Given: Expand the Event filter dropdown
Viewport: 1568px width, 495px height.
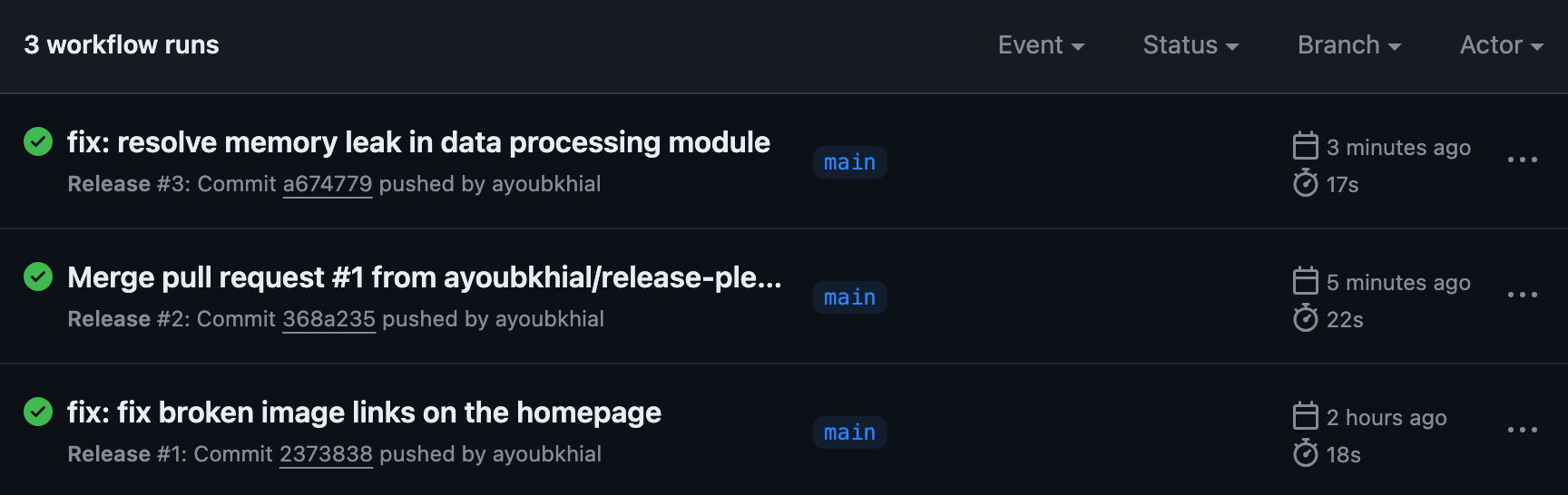Looking at the screenshot, I should click(x=1041, y=44).
